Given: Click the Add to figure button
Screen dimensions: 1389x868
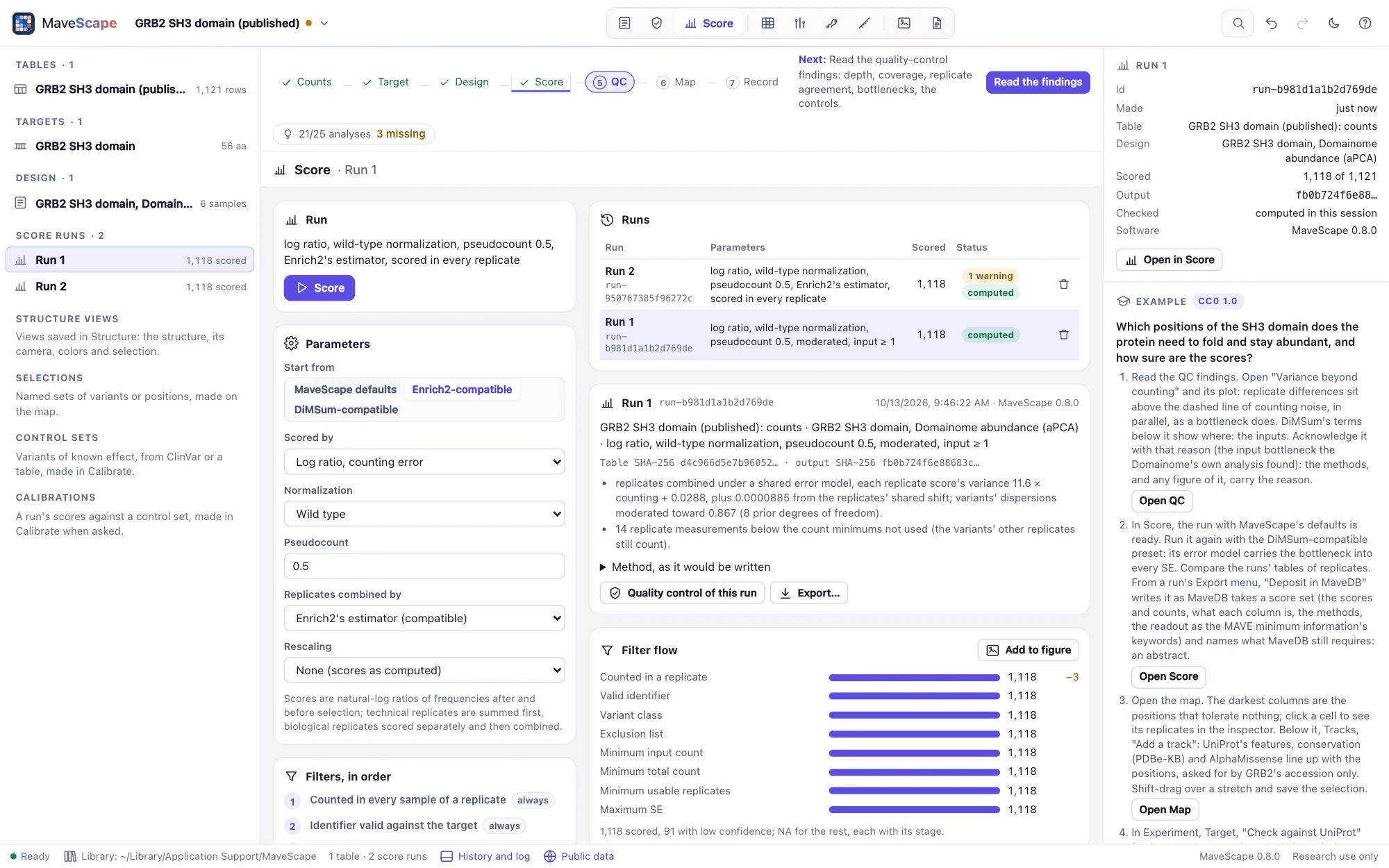Looking at the screenshot, I should (1029, 650).
